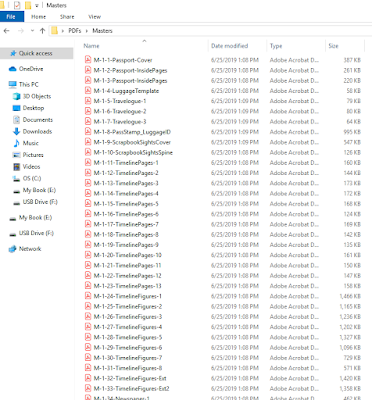Click the Forward navigation arrow

pyautogui.click(x=21, y=31)
